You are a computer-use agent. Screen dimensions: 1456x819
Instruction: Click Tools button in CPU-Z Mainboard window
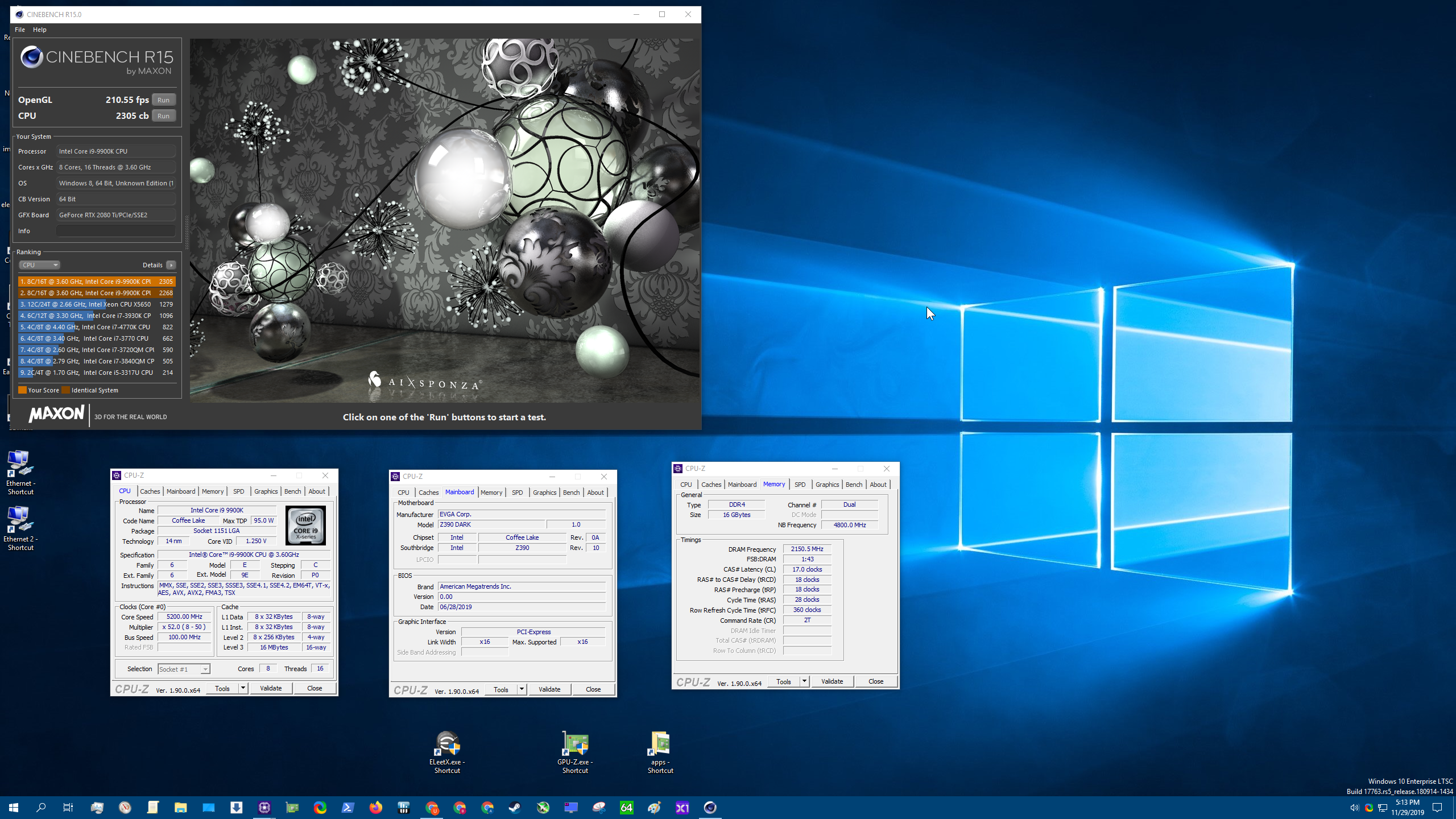(501, 689)
